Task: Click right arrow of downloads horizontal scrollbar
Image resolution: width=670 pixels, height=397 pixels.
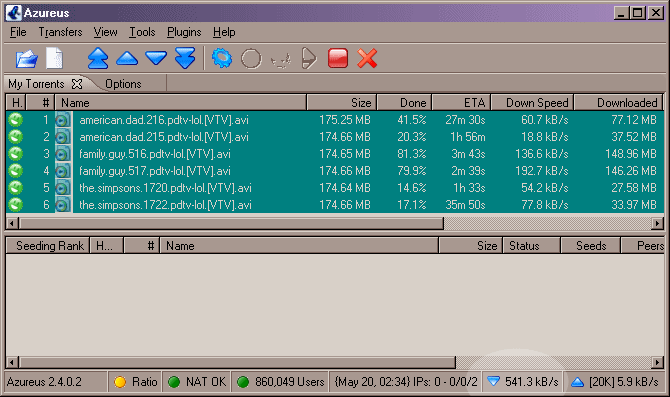Action: (x=658, y=223)
